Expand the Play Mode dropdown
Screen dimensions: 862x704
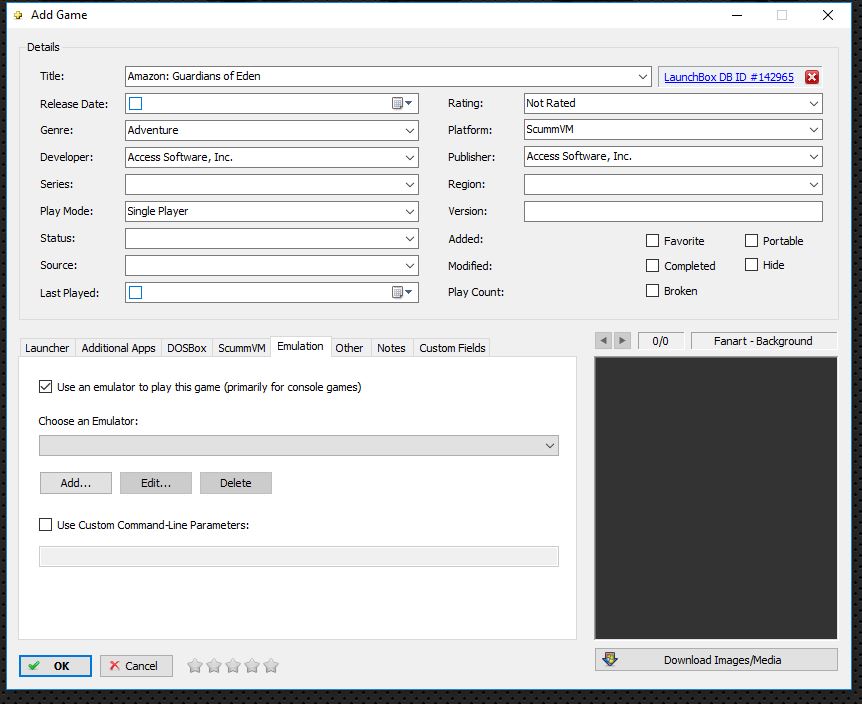410,212
